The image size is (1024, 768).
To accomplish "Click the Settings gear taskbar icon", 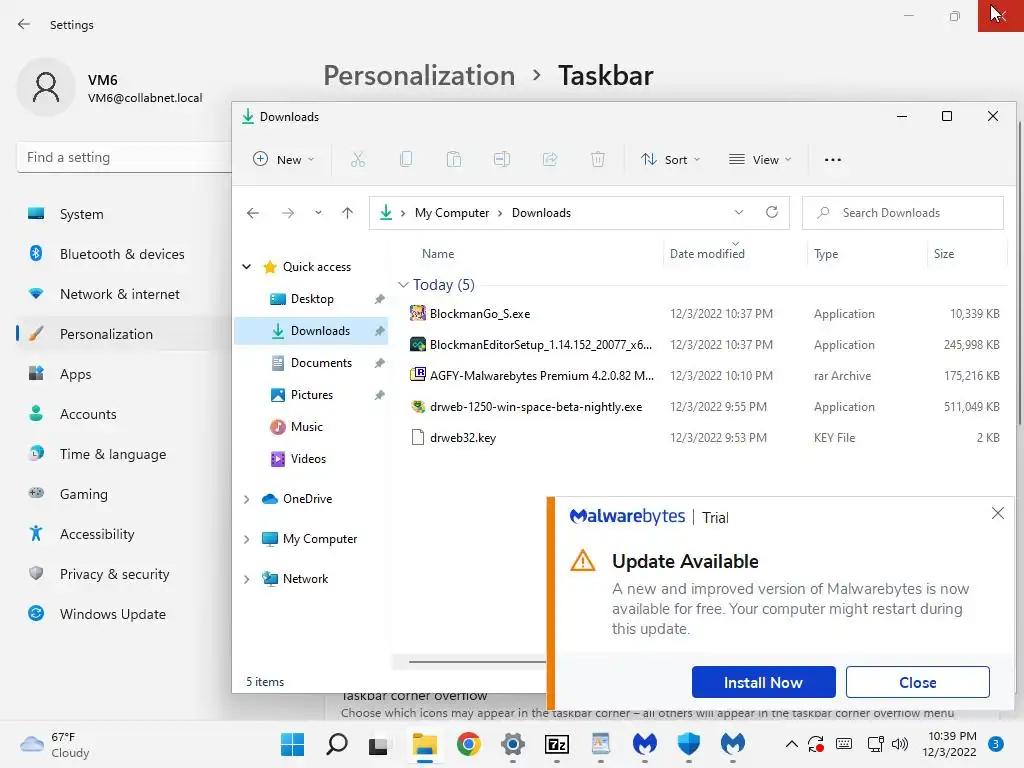I will (x=513, y=744).
